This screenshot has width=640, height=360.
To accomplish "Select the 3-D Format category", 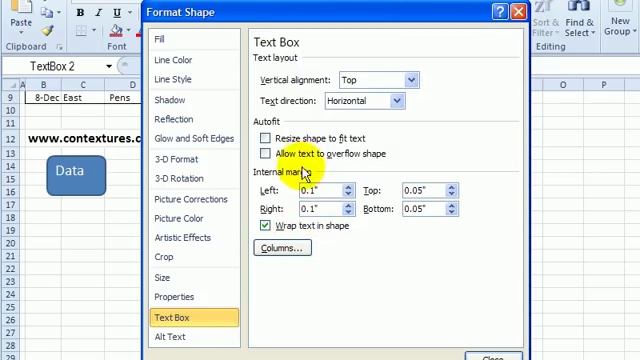I will pos(194,159).
